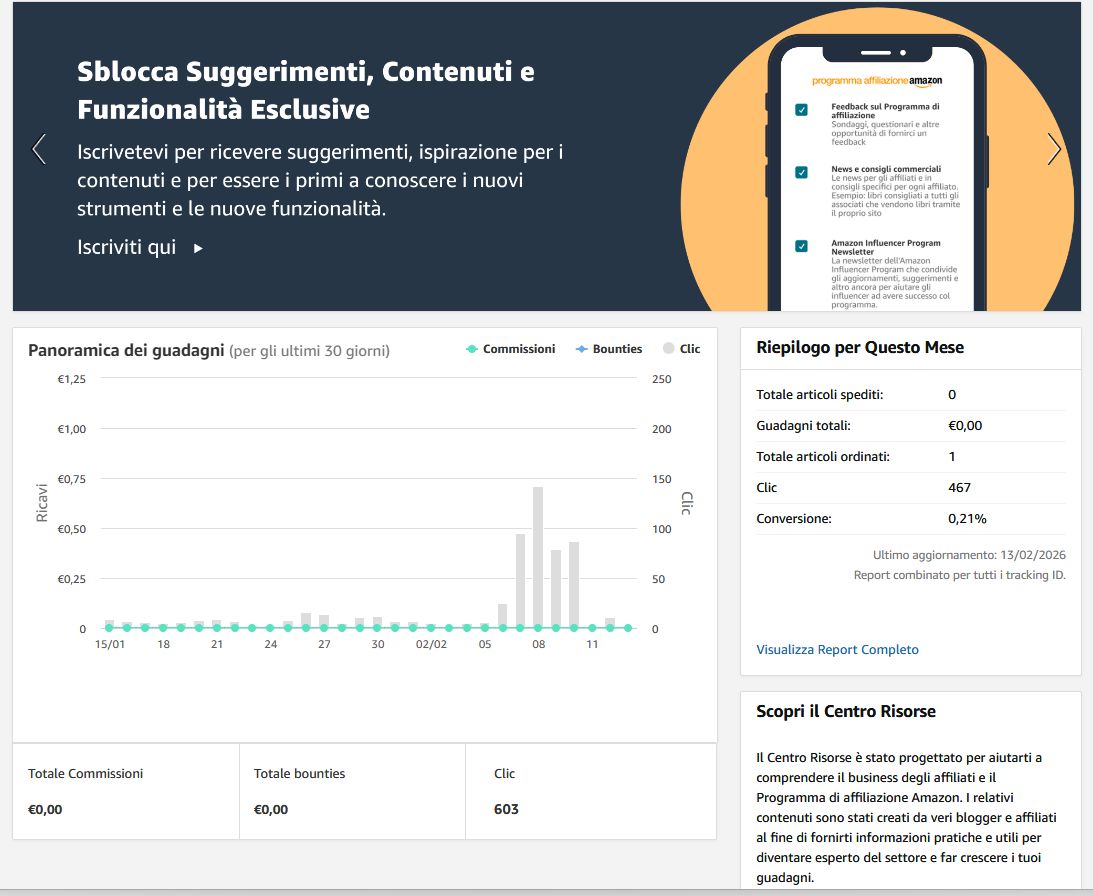Select the Totale Commissioni summary tab

[x=125, y=790]
